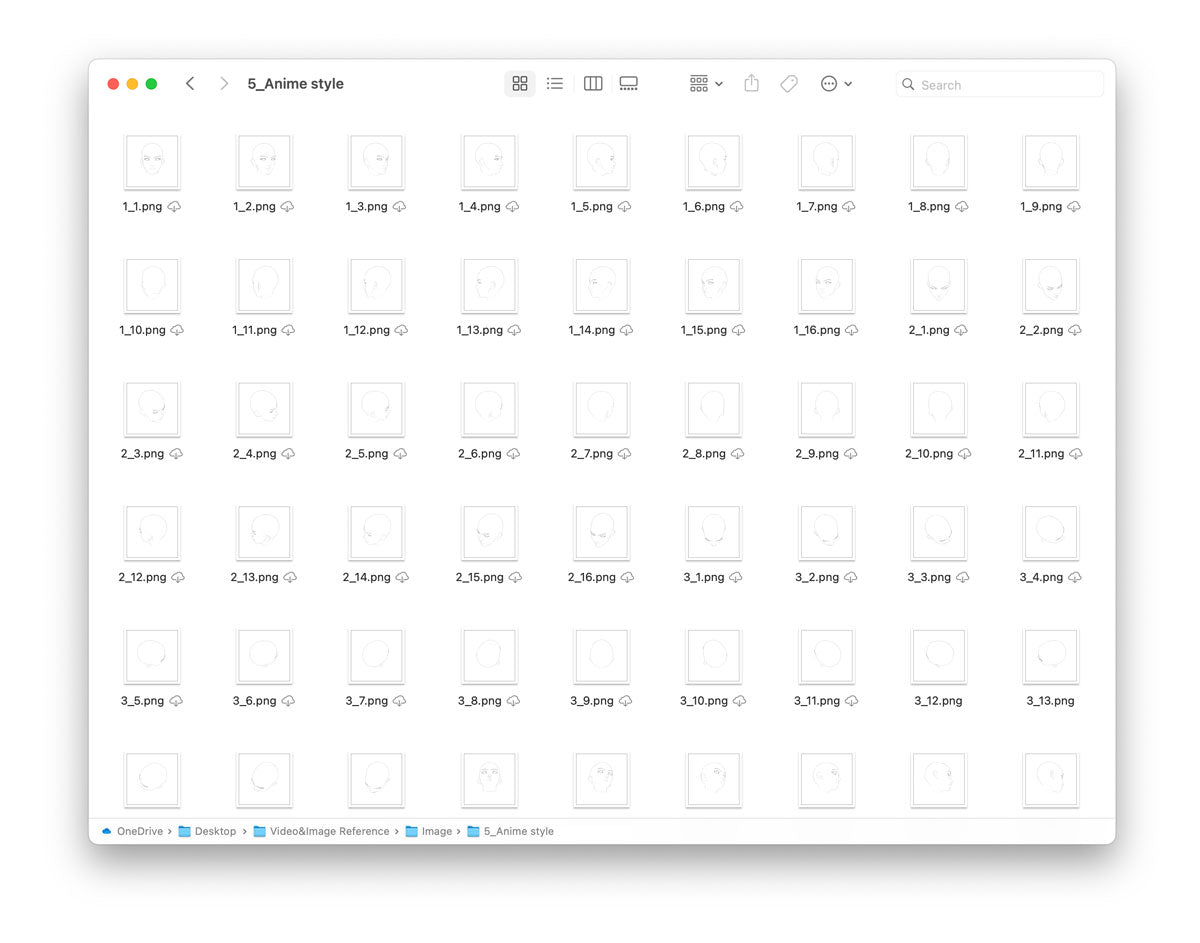Switch to list view
1200x943 pixels.
[555, 84]
